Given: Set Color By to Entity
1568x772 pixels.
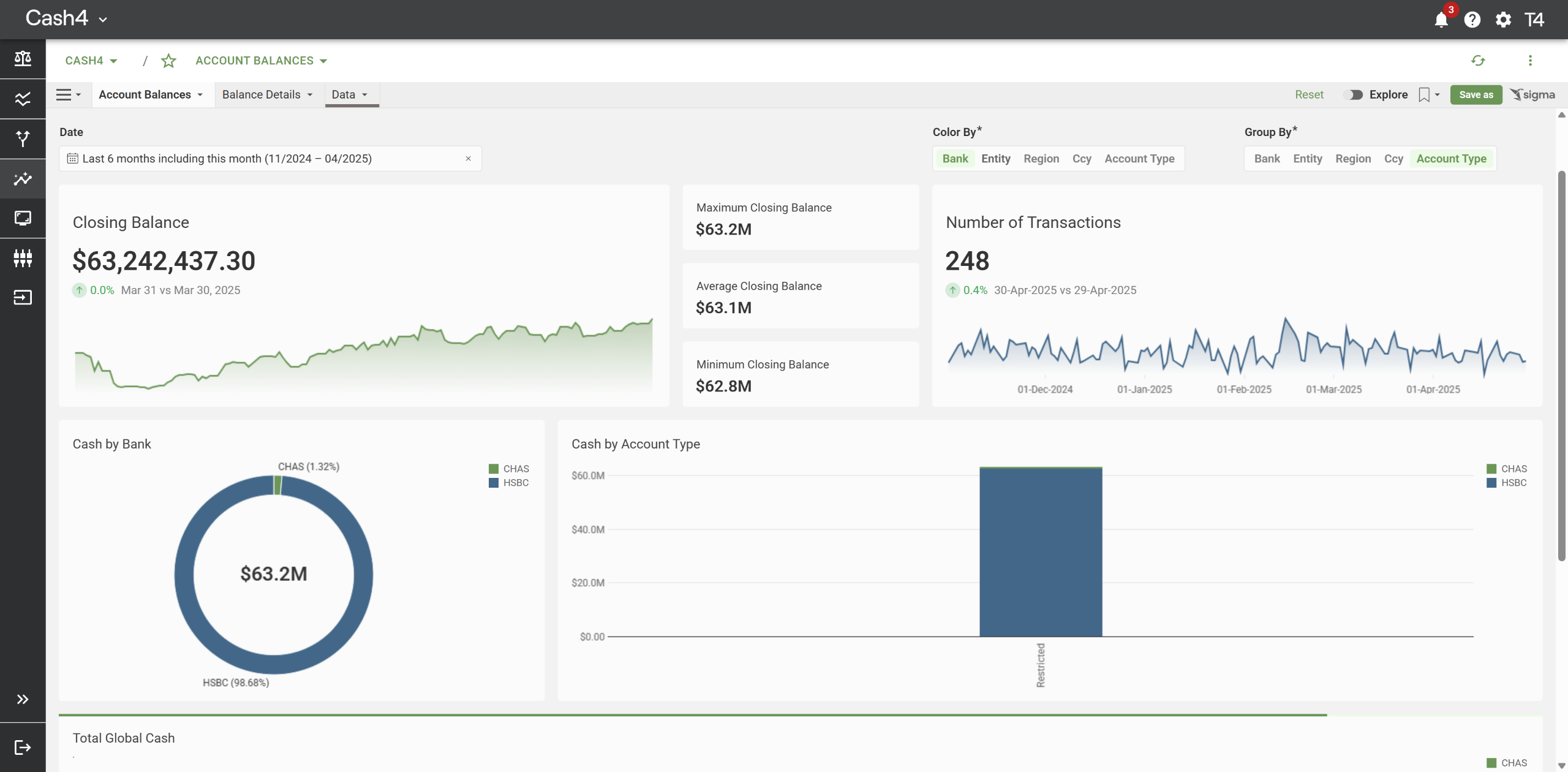Looking at the screenshot, I should point(995,159).
